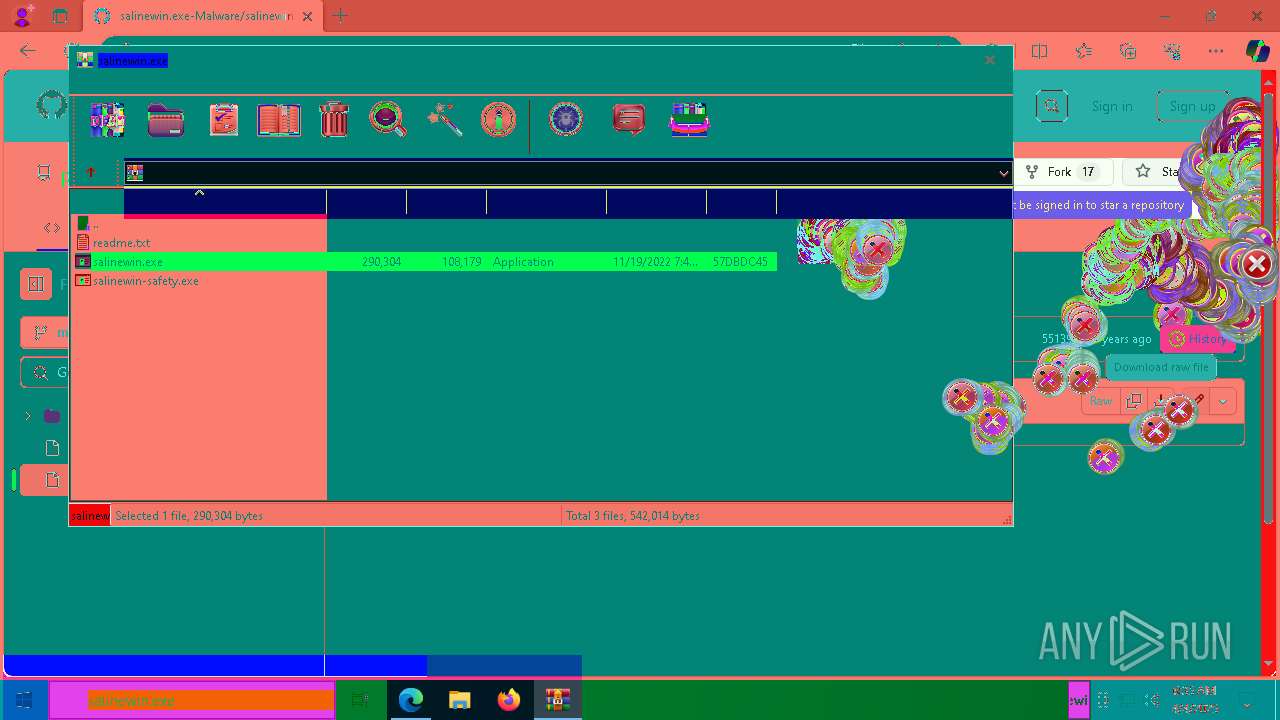The width and height of the screenshot is (1280, 720).
Task: Click the Add icon in the WinRAR toolbar
Action: tap(107, 120)
